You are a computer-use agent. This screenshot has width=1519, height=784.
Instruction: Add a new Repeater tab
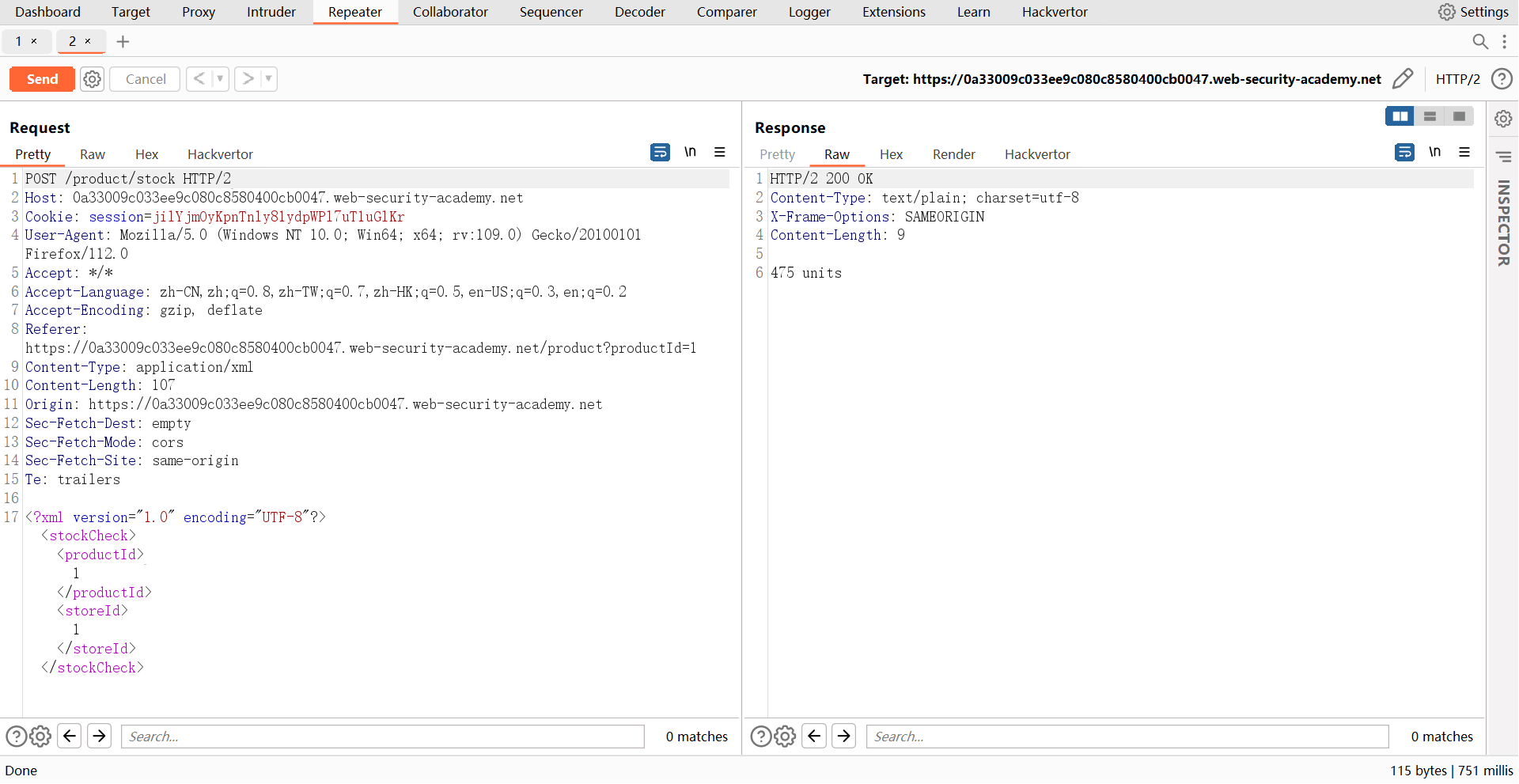(x=123, y=42)
